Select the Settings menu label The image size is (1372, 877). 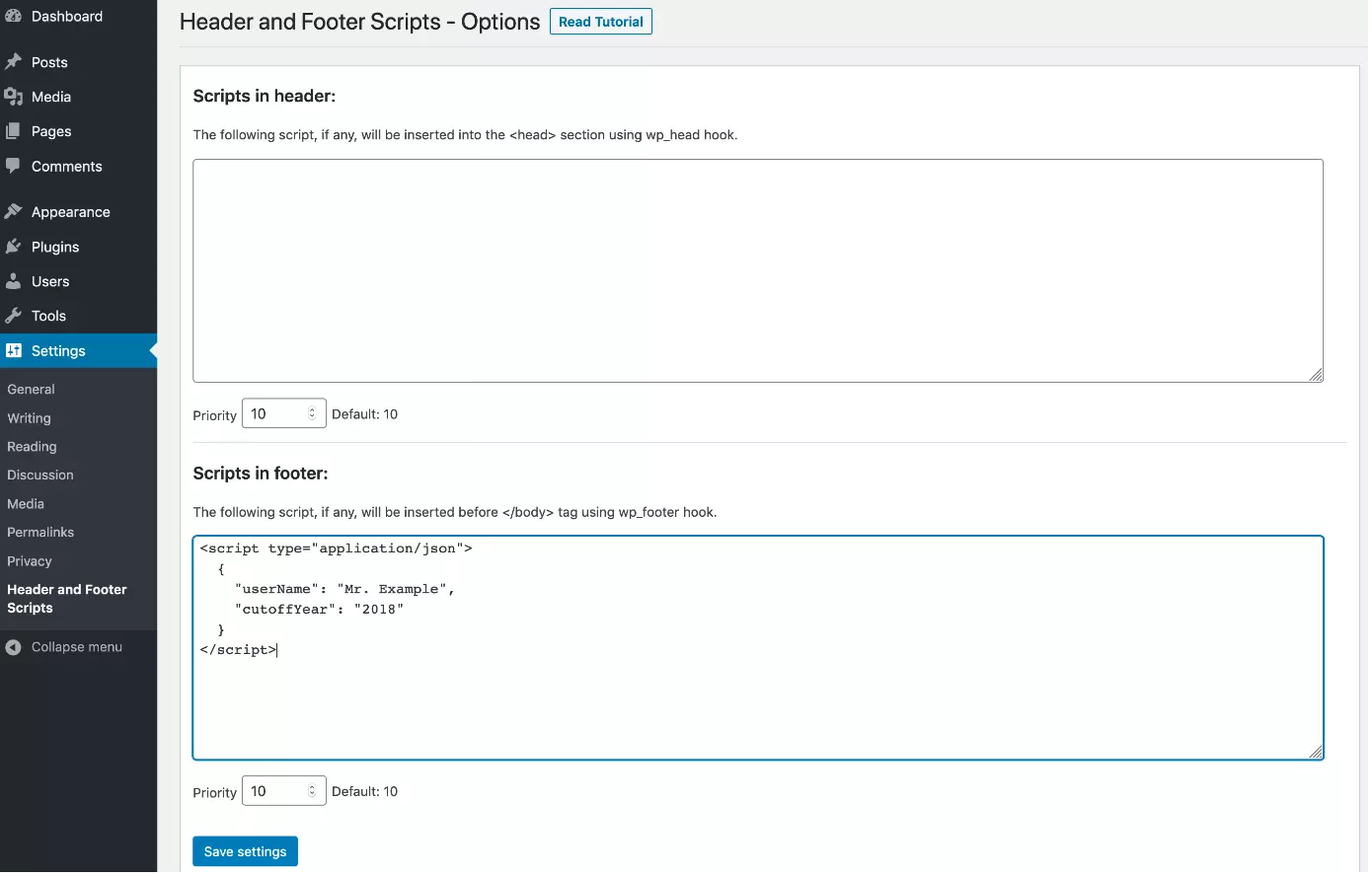(x=58, y=351)
